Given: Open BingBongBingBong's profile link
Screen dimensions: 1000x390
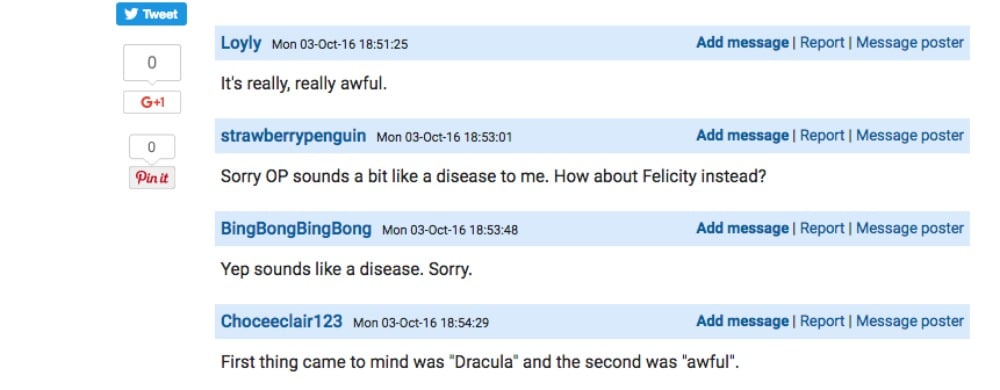Looking at the screenshot, I should click(296, 229).
